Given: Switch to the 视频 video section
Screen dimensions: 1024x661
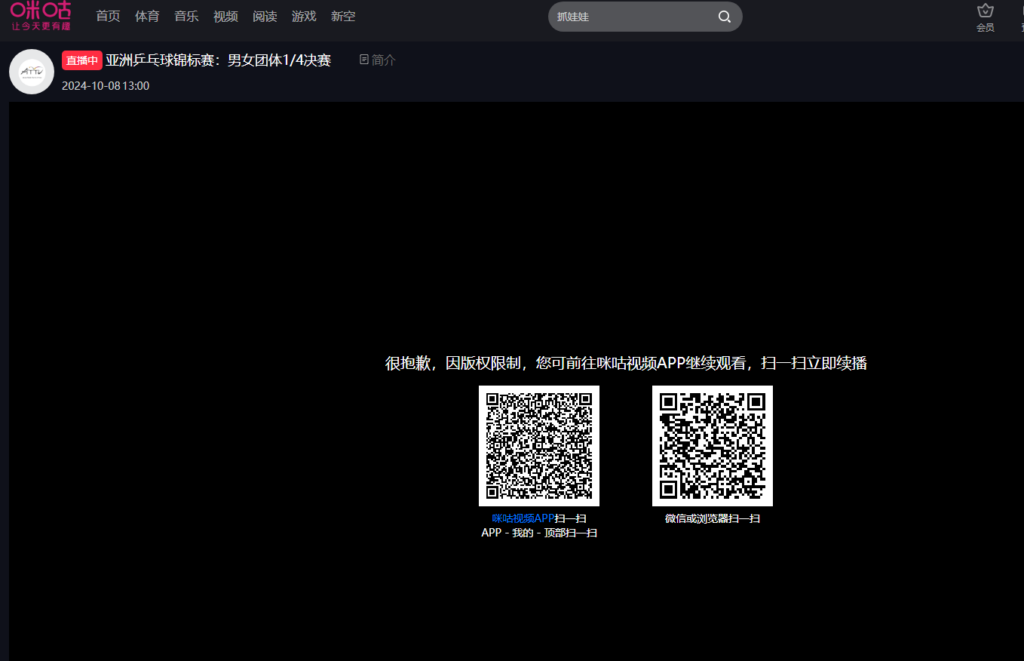Looking at the screenshot, I should (x=225, y=16).
